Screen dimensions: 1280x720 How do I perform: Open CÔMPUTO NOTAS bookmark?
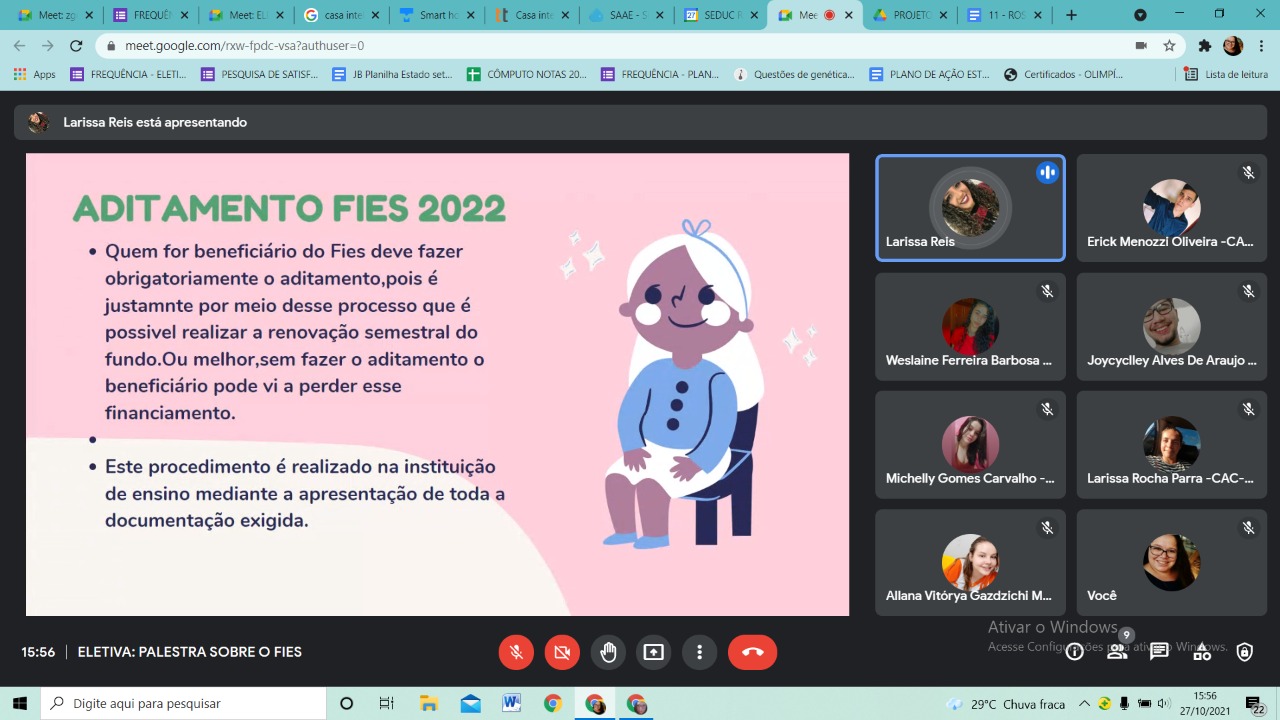pyautogui.click(x=527, y=74)
